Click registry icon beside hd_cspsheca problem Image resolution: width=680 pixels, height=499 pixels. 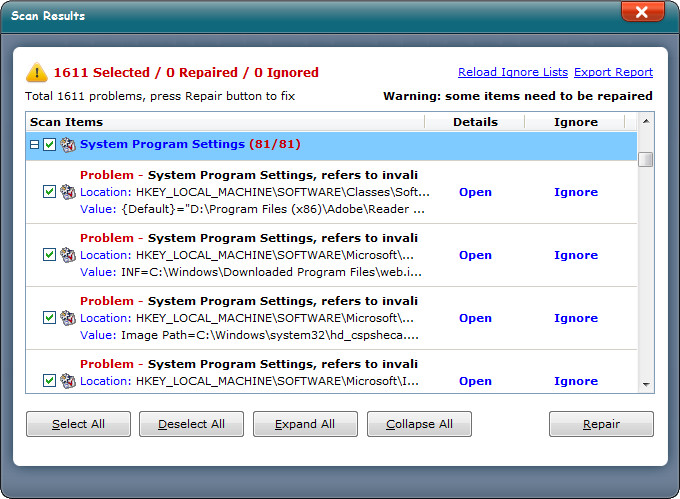[68, 318]
